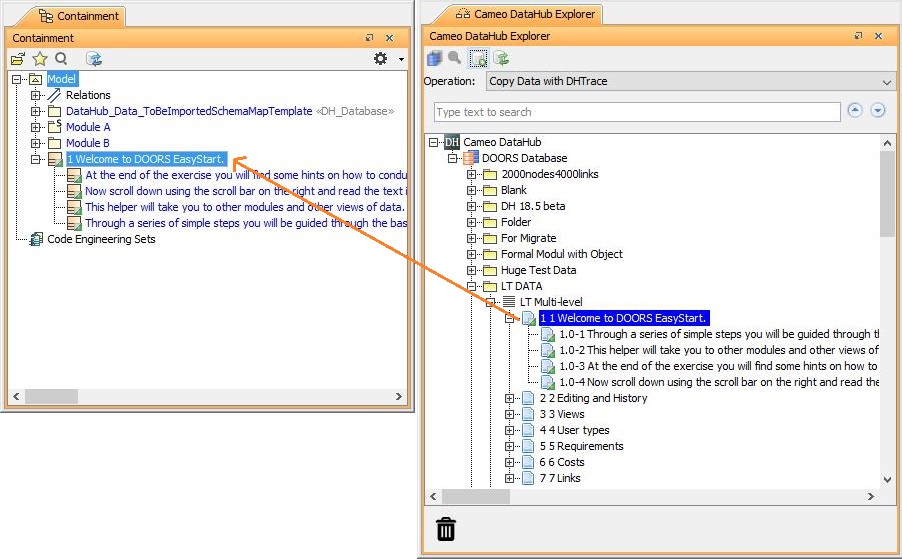
Task: Select 5 5 Requirements item
Action: coord(581,446)
